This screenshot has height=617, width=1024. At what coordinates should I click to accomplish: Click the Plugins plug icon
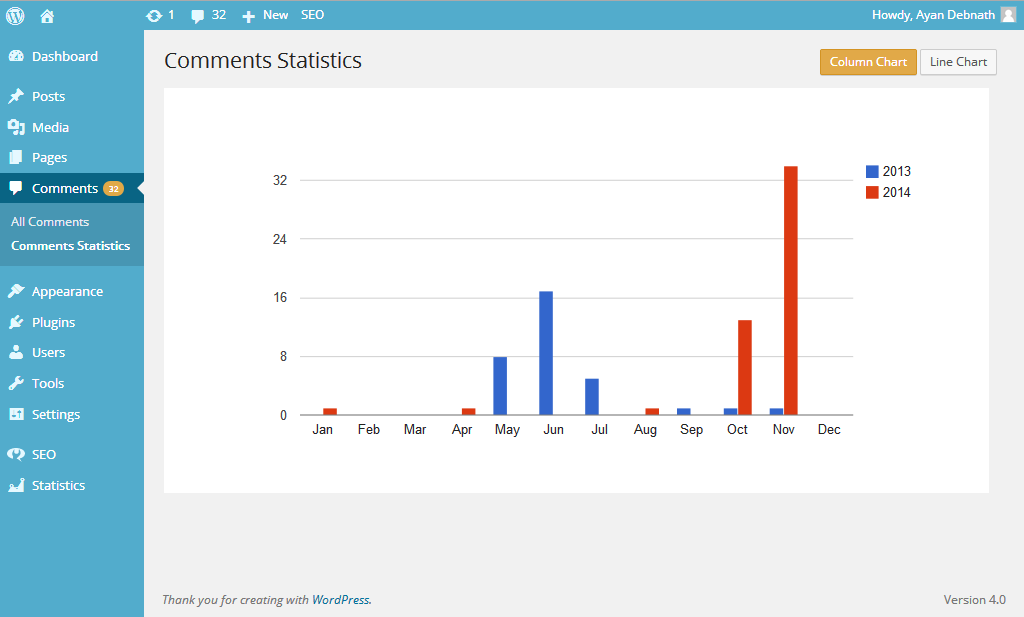[16, 322]
